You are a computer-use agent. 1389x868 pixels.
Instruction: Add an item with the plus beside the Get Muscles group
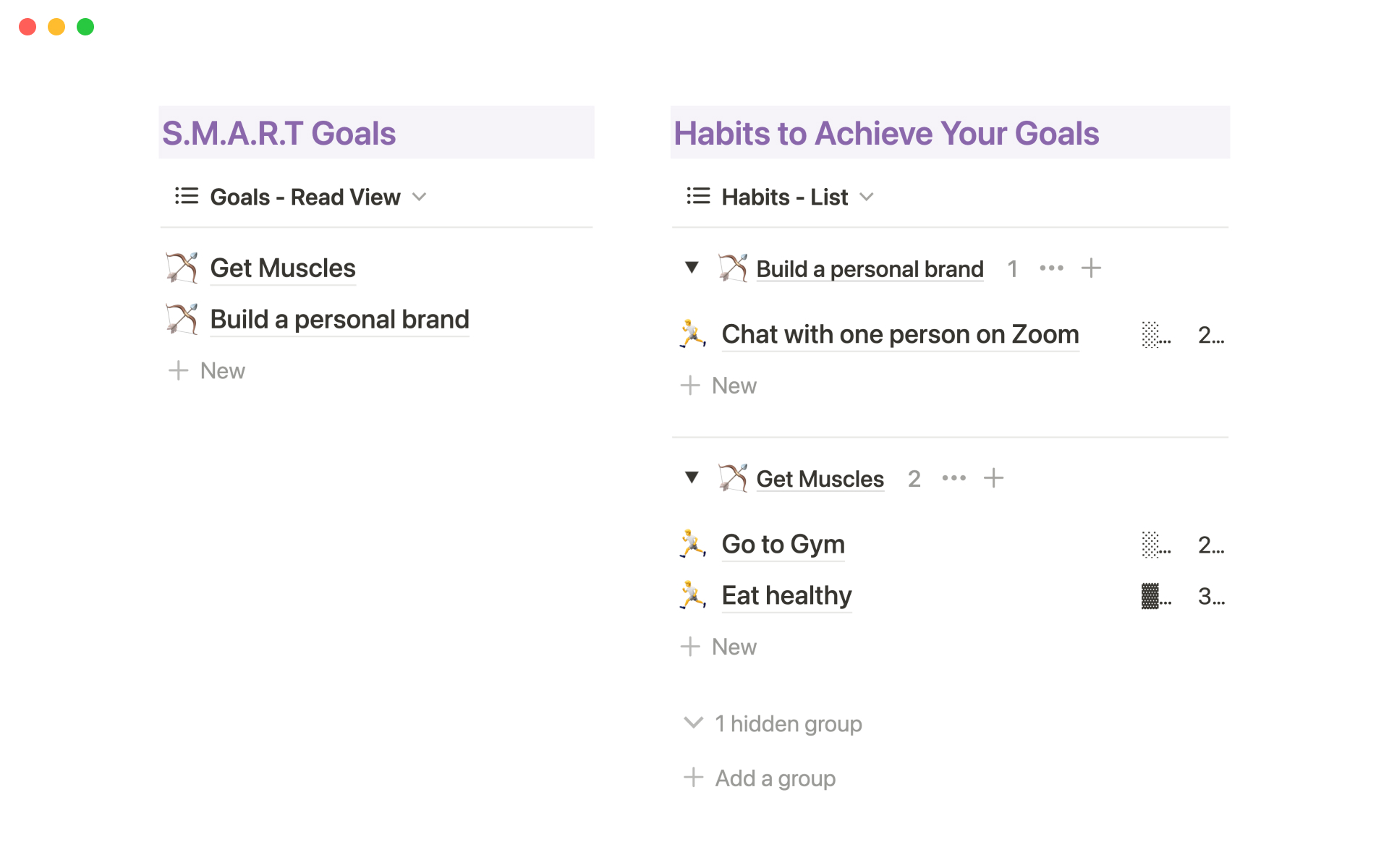point(993,478)
